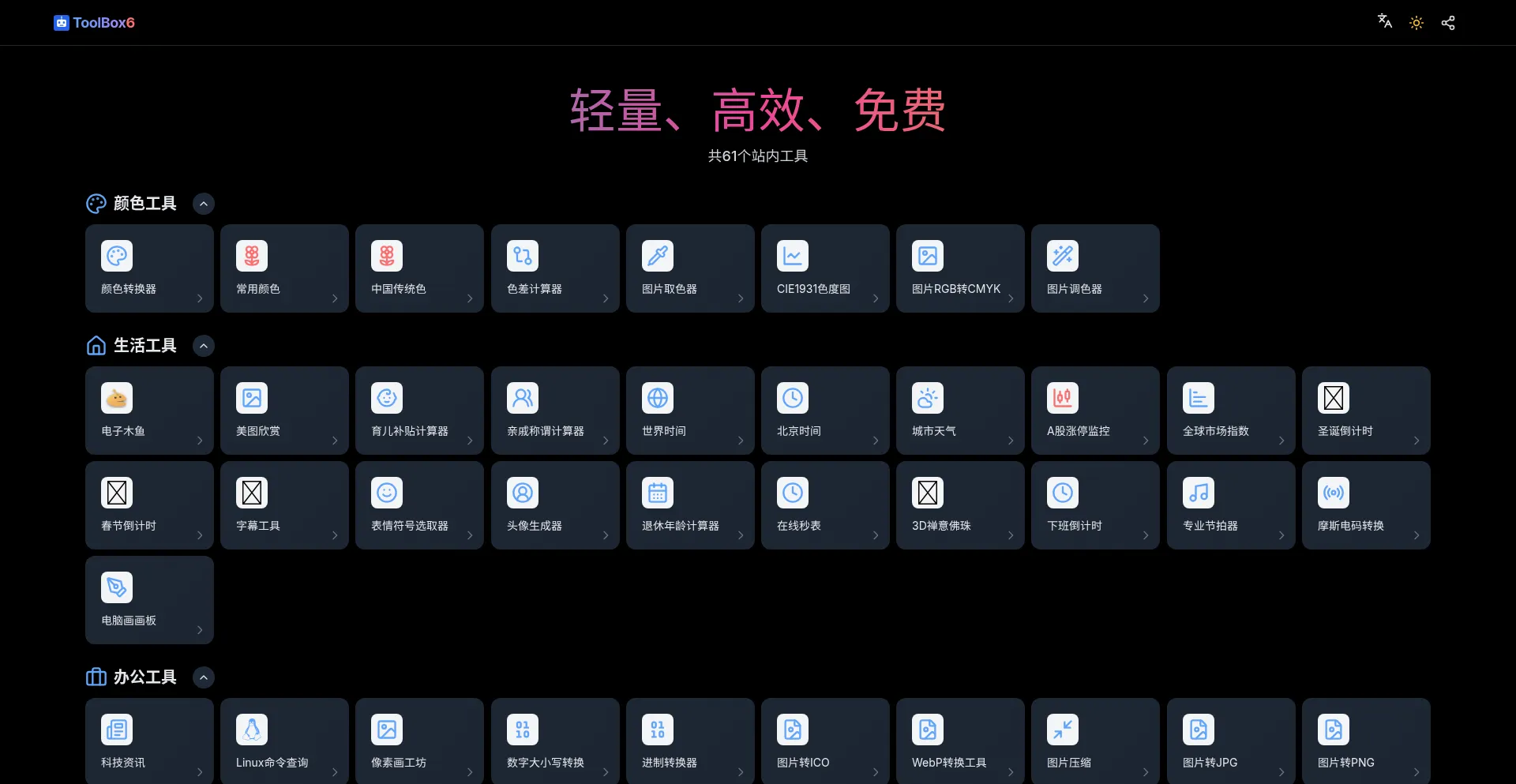Click the 字幕工具 label text

pos(258,526)
